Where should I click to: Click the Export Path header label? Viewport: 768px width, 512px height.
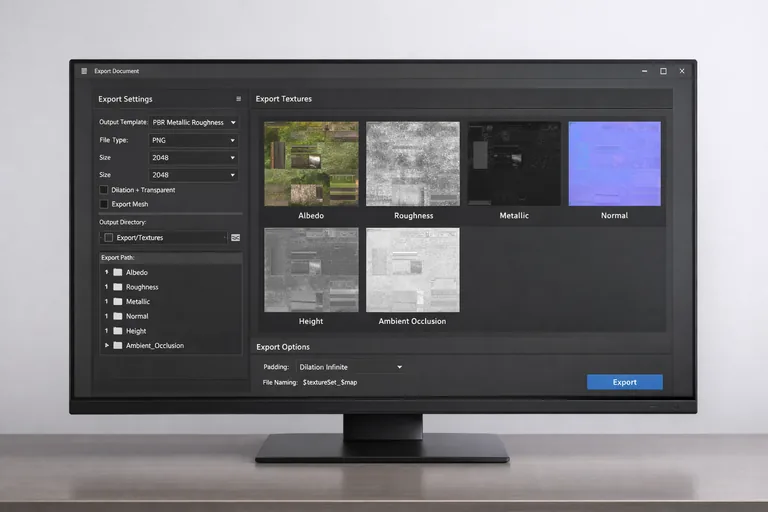(x=118, y=258)
